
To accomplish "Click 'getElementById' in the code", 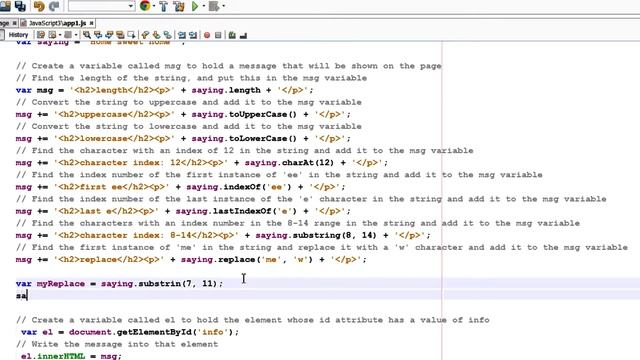I will 154,332.
